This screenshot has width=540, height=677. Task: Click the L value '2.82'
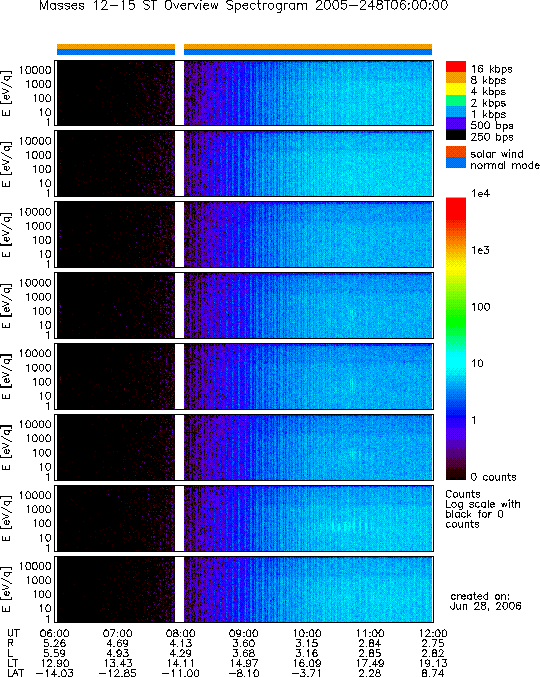pos(433,653)
